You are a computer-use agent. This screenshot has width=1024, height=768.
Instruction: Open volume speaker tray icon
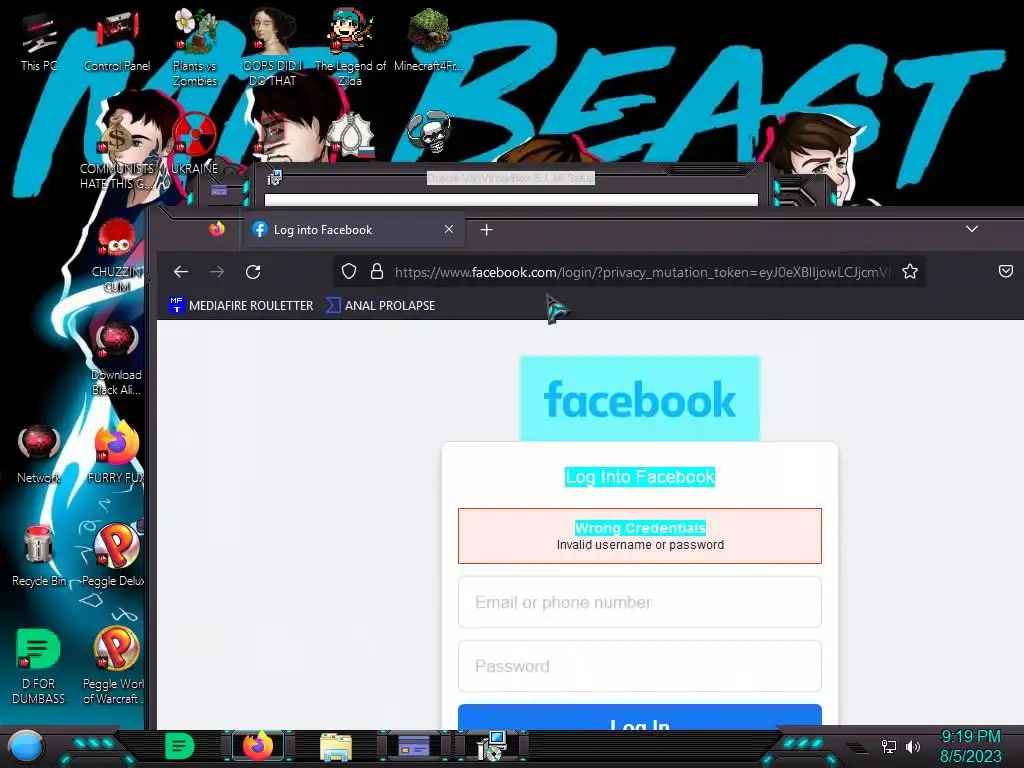pos(913,746)
